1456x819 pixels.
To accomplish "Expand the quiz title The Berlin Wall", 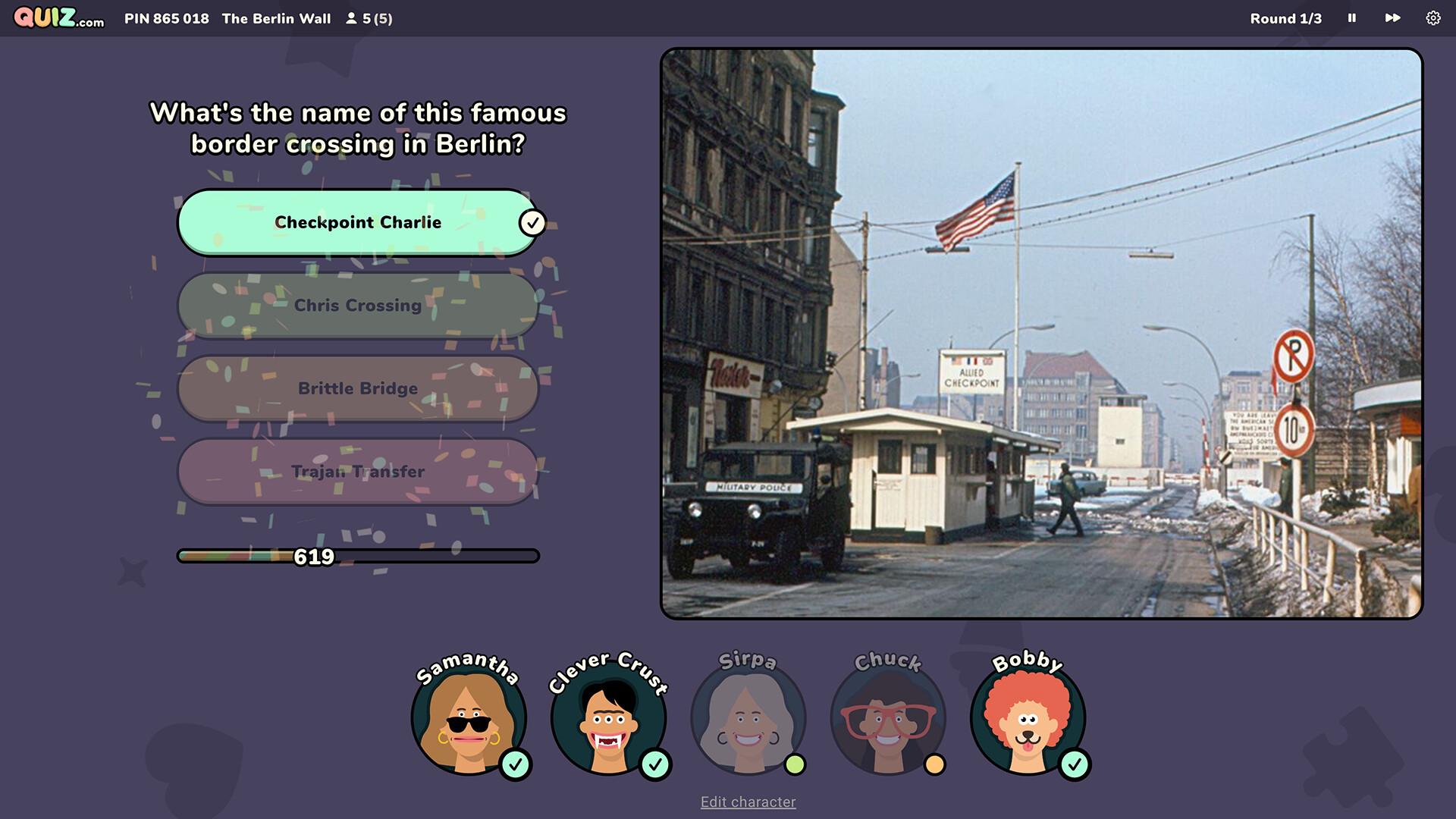I will [276, 18].
